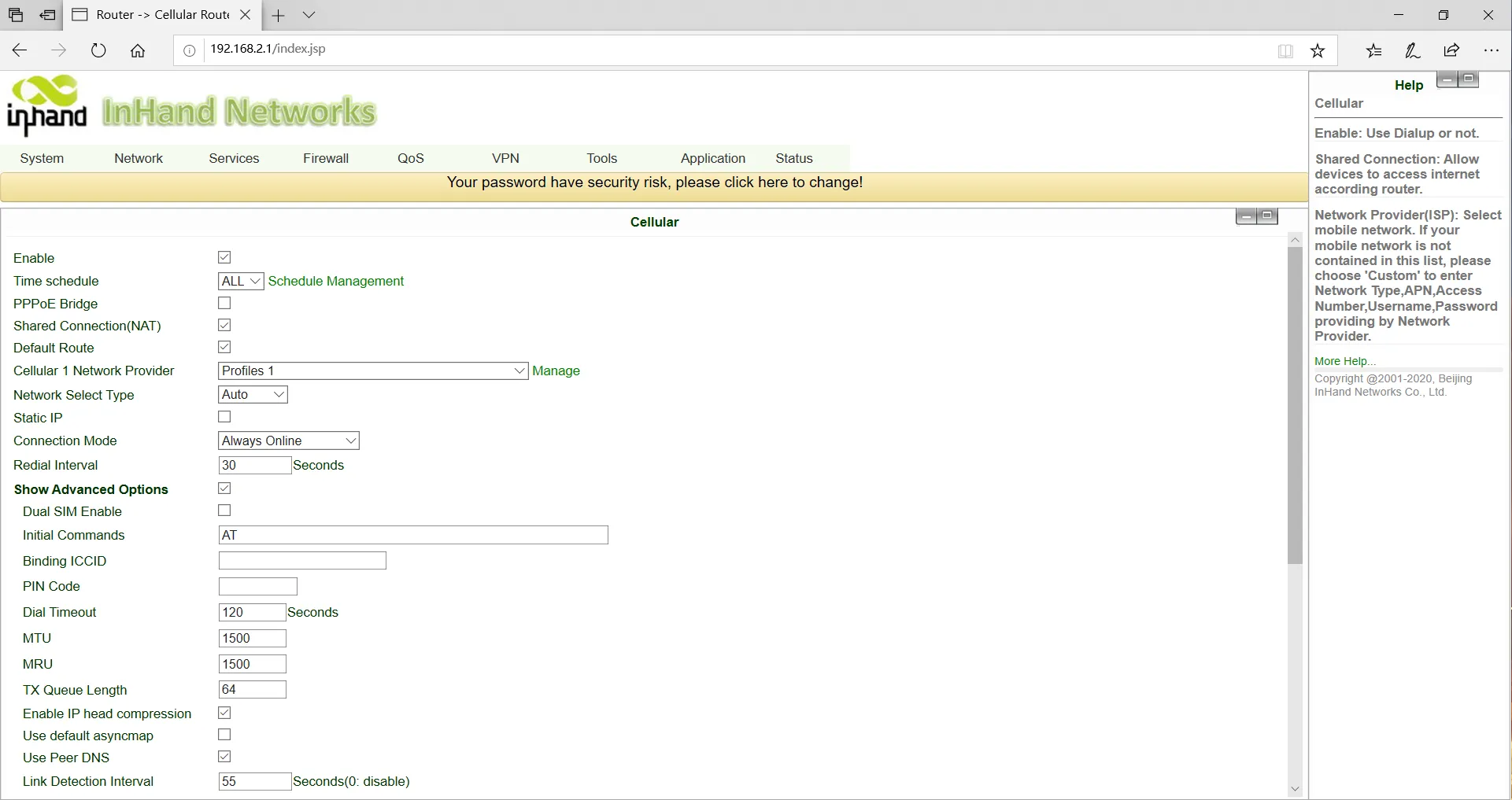Open the VPN menu
Viewport: 1512px width, 800px height.
505,158
